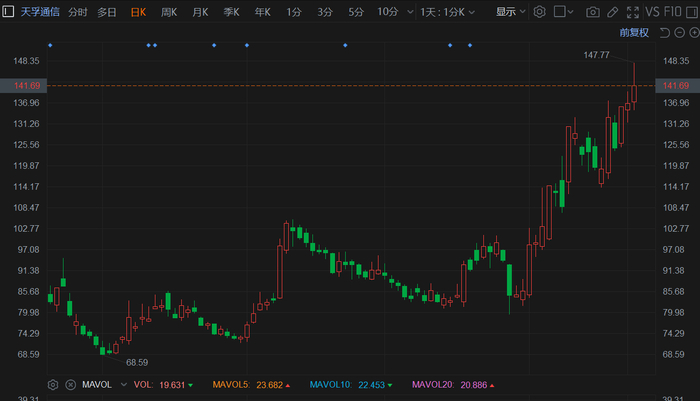Viewport: 700px width, 401px height.
Task: Click 前复权 adjustment link
Action: pyautogui.click(x=634, y=33)
